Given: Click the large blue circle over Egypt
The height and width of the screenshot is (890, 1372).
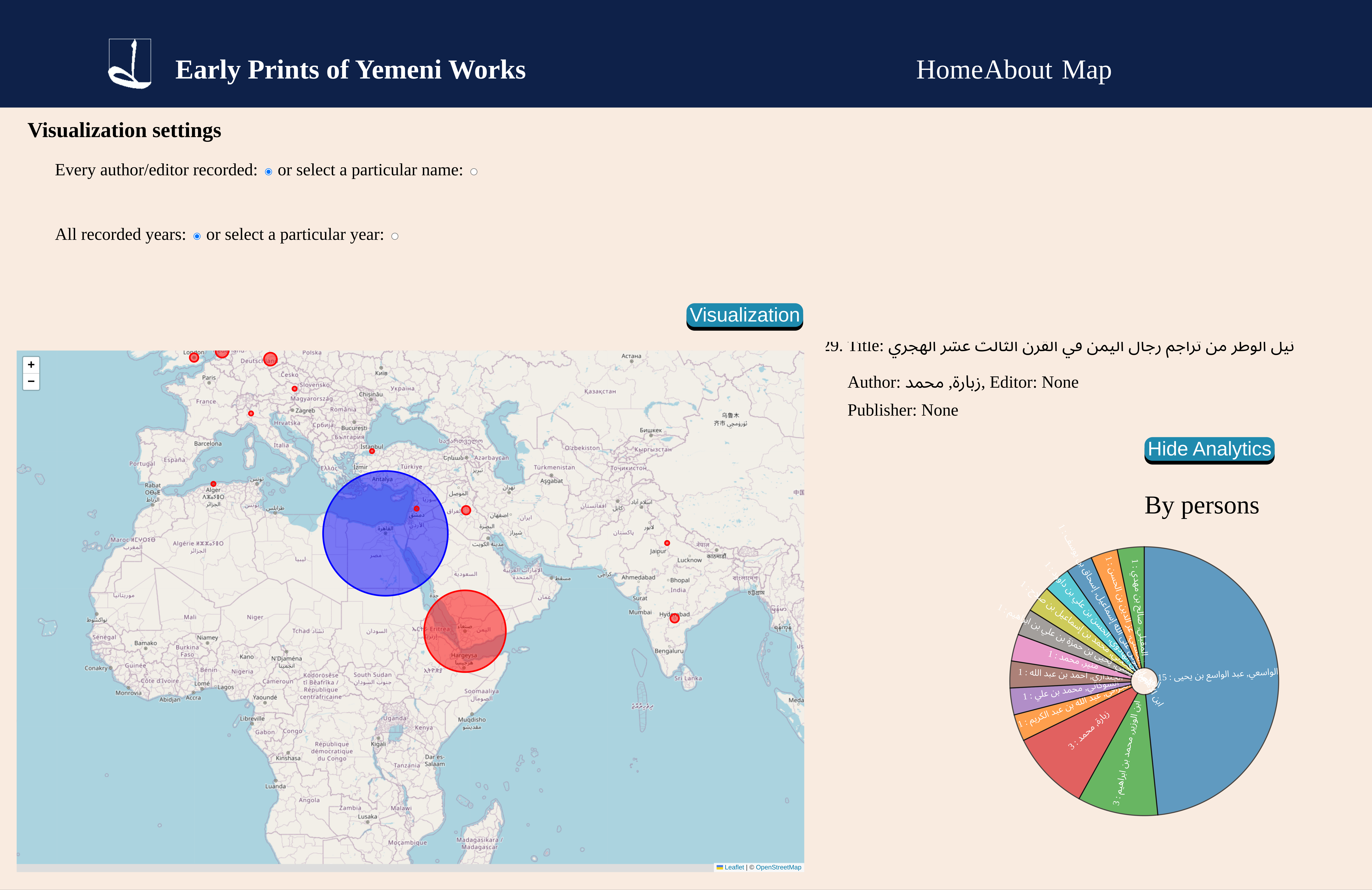Looking at the screenshot, I should (x=385, y=533).
